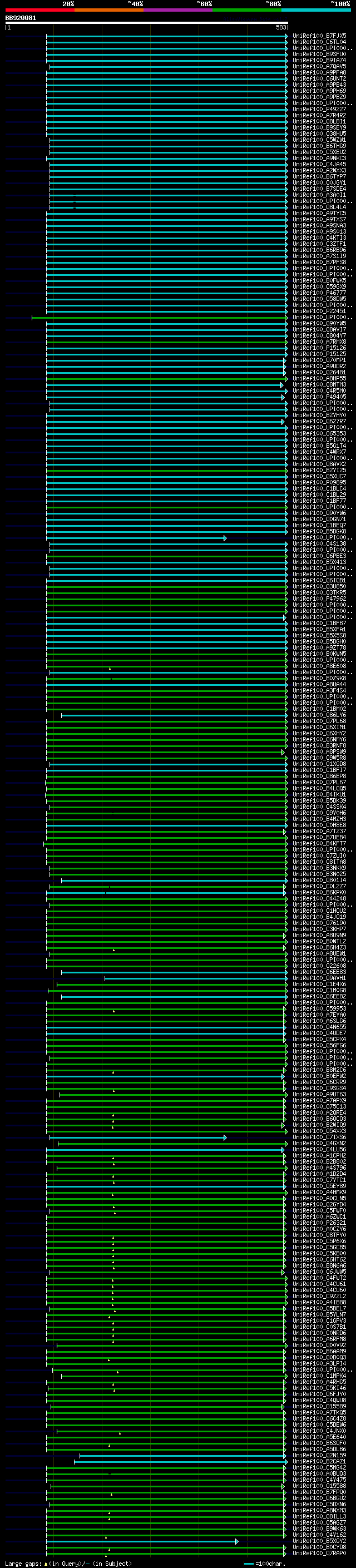Open hit UniRef100_C6TL04
The width and height of the screenshot is (356, 1568).
pyautogui.click(x=319, y=42)
